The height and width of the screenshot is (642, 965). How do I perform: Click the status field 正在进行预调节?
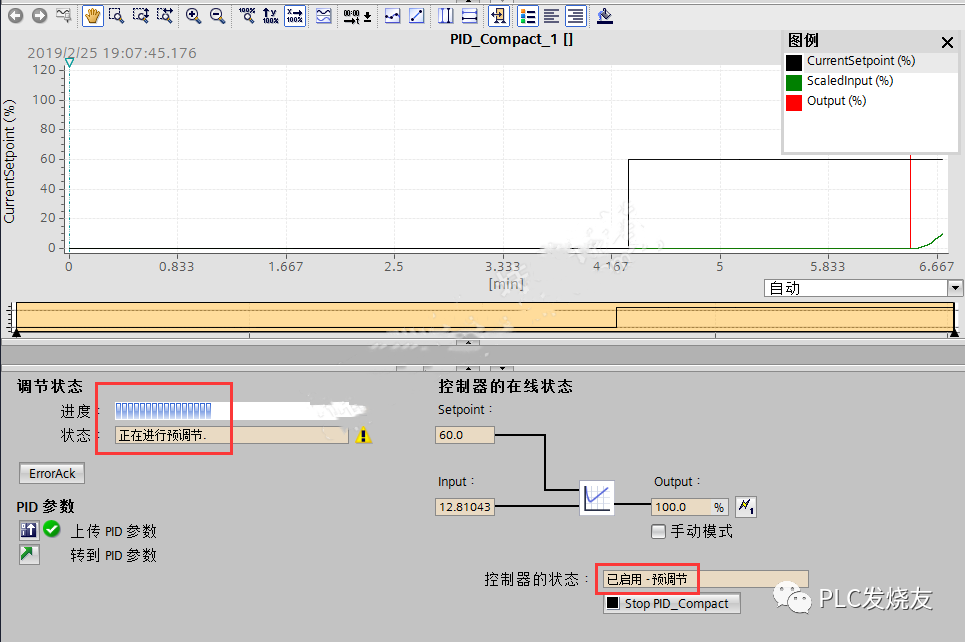(231, 435)
